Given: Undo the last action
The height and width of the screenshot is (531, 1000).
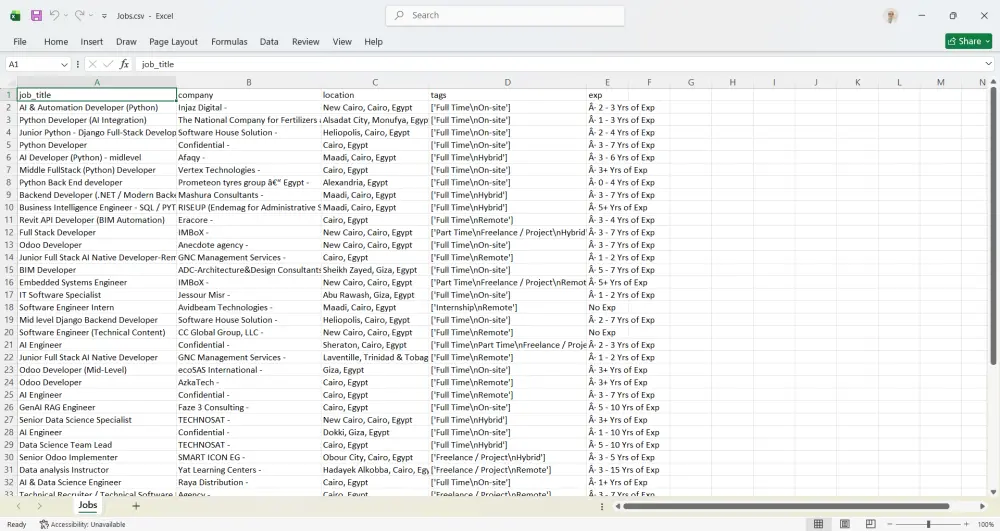Looking at the screenshot, I should (54, 15).
